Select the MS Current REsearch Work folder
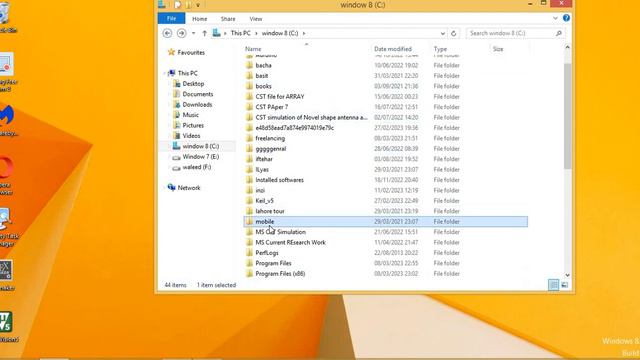This screenshot has width=640, height=360. point(290,242)
